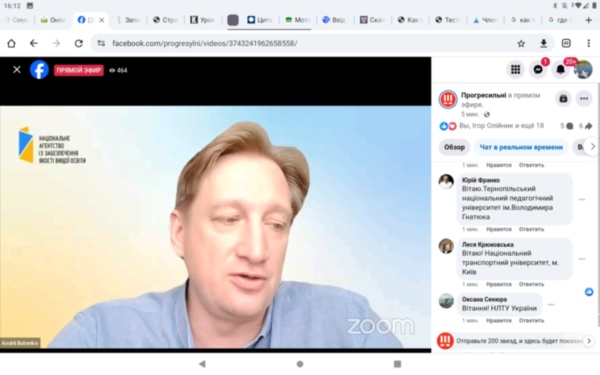
Task: Open the downloads icon in the toolbar
Action: pos(543,44)
